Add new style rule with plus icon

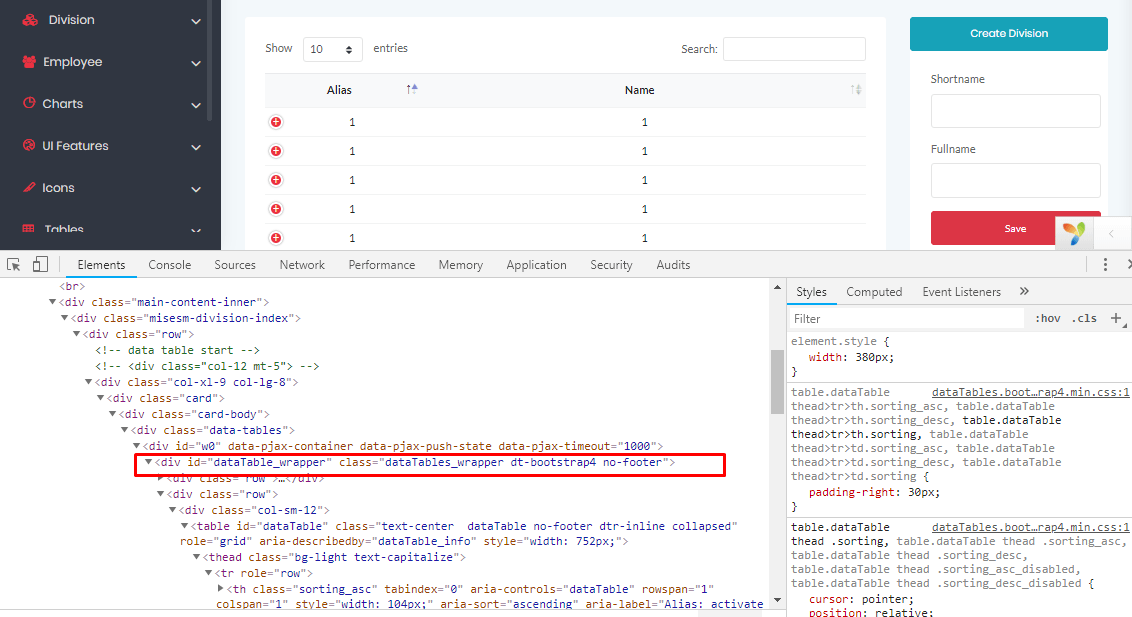coord(1116,318)
